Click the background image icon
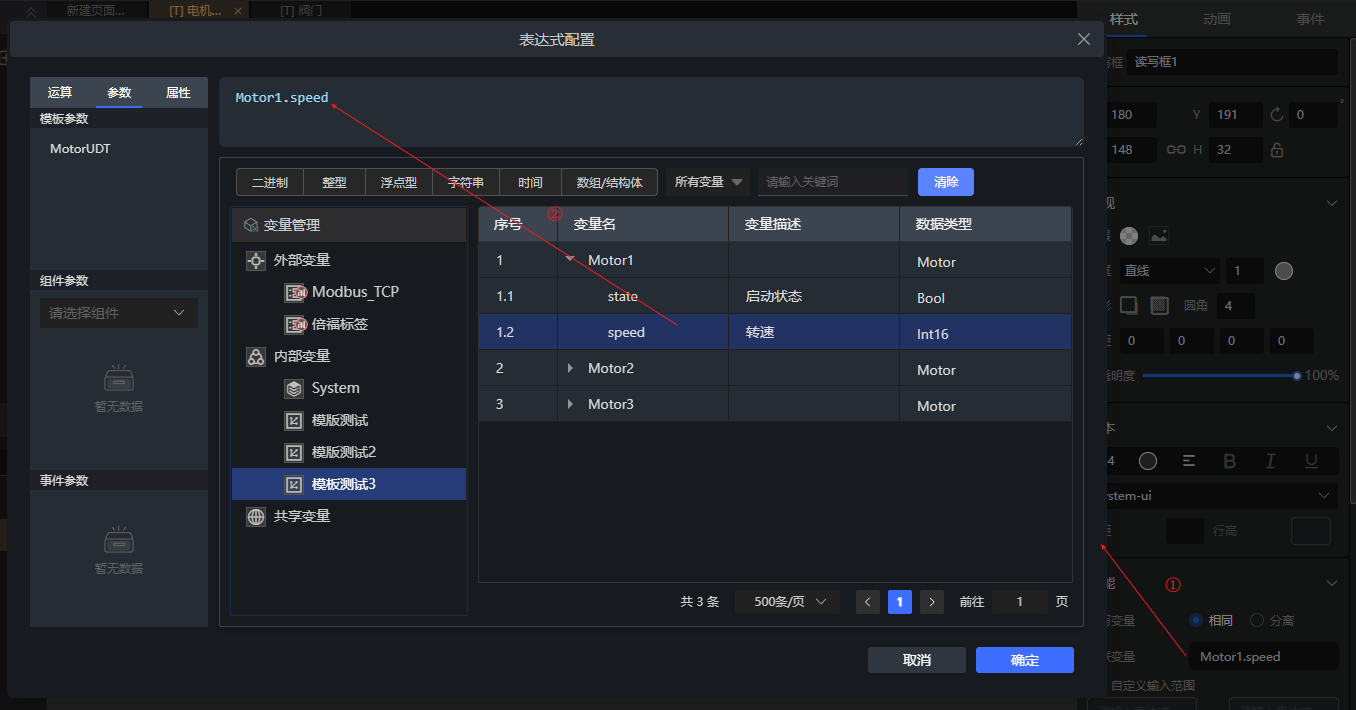 pyautogui.click(x=1159, y=236)
